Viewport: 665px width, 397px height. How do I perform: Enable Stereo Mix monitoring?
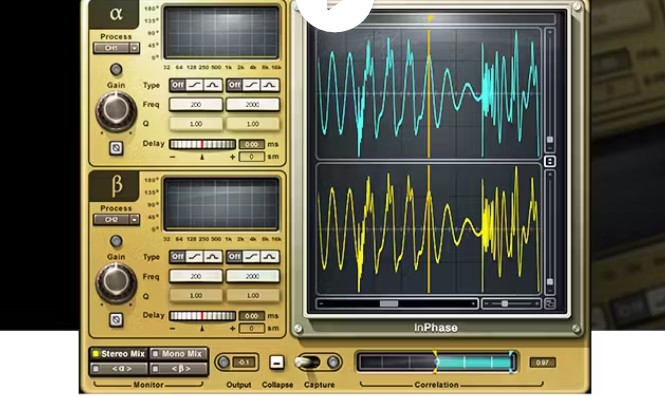[x=119, y=354]
